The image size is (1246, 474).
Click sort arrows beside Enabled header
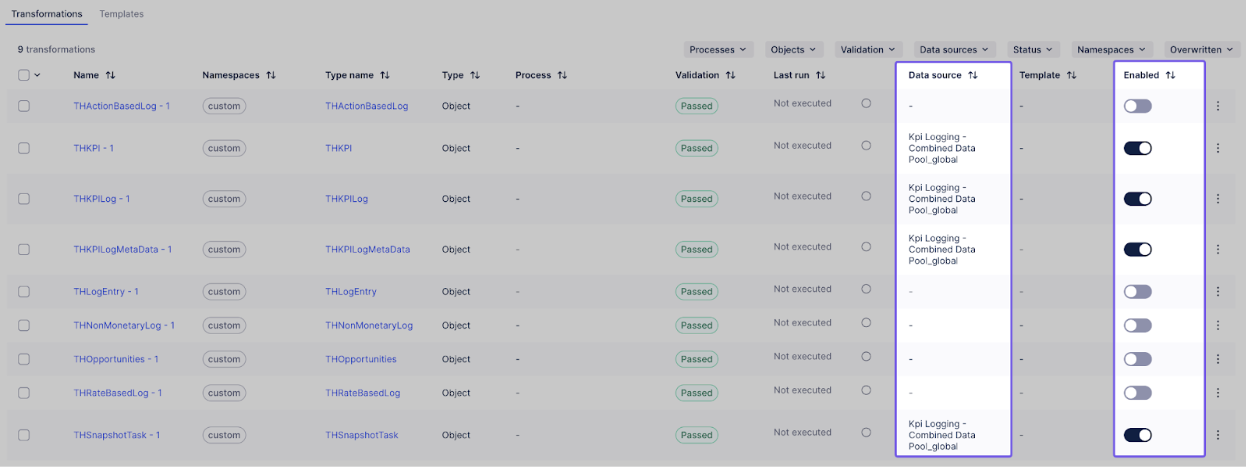point(1170,75)
